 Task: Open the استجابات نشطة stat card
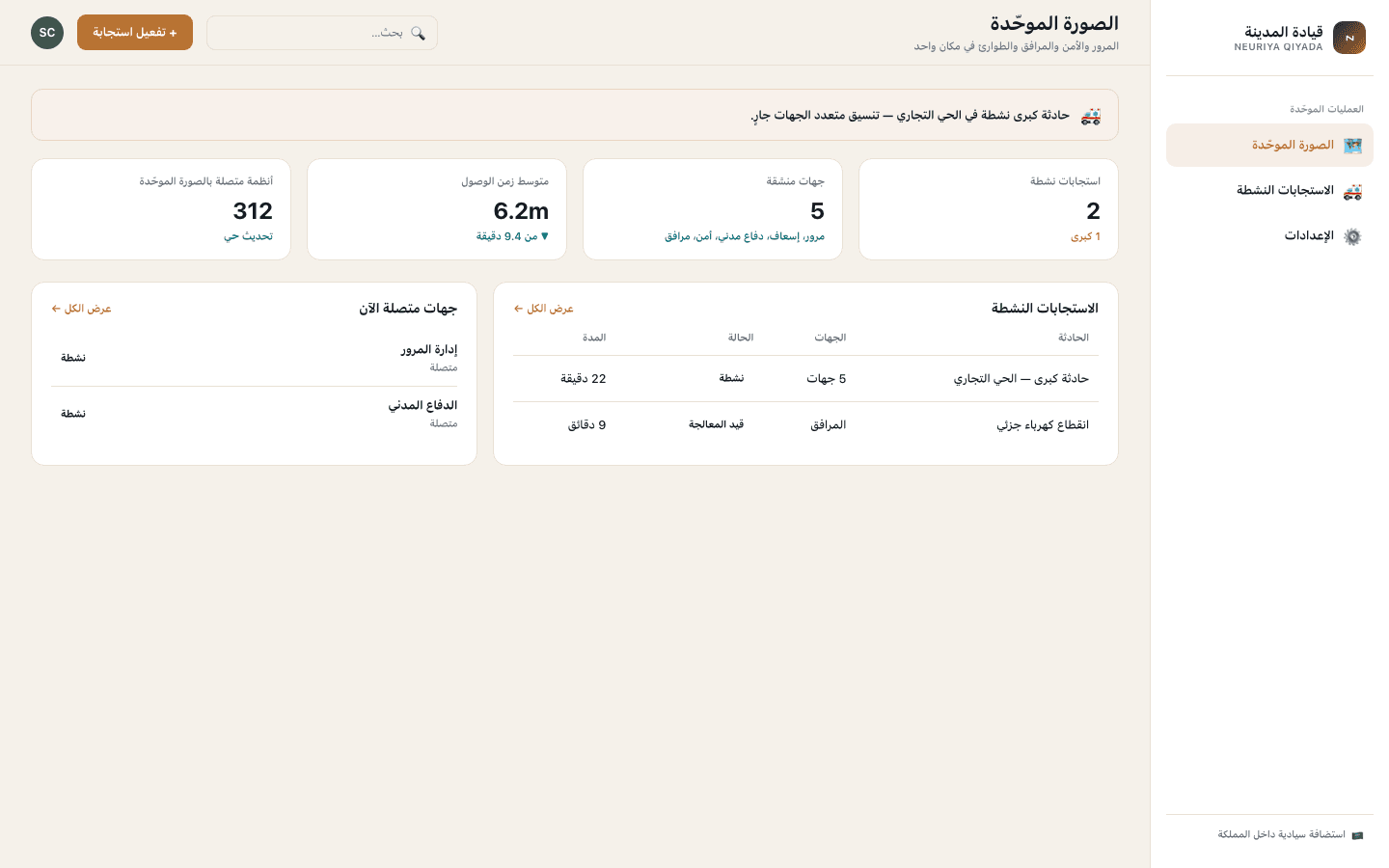(x=989, y=209)
